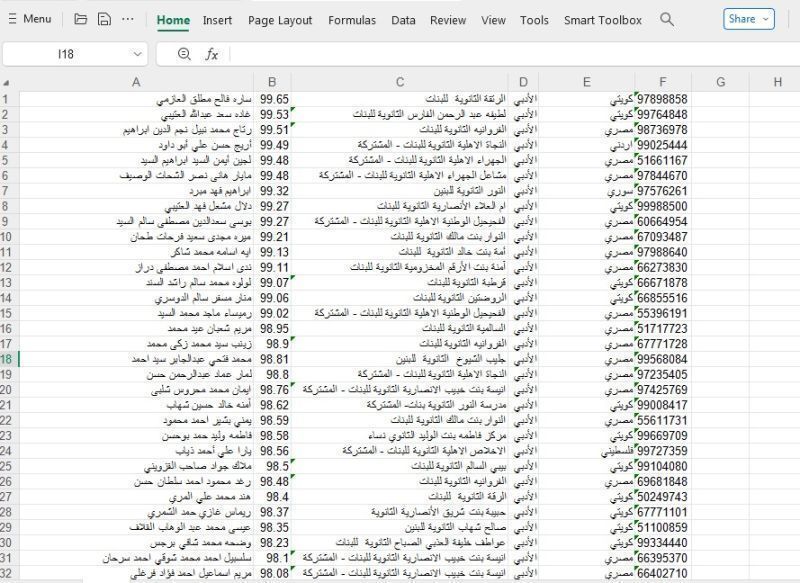Screen dimensions: 800x583
Task: Click the open folder icon
Action: coord(81,19)
